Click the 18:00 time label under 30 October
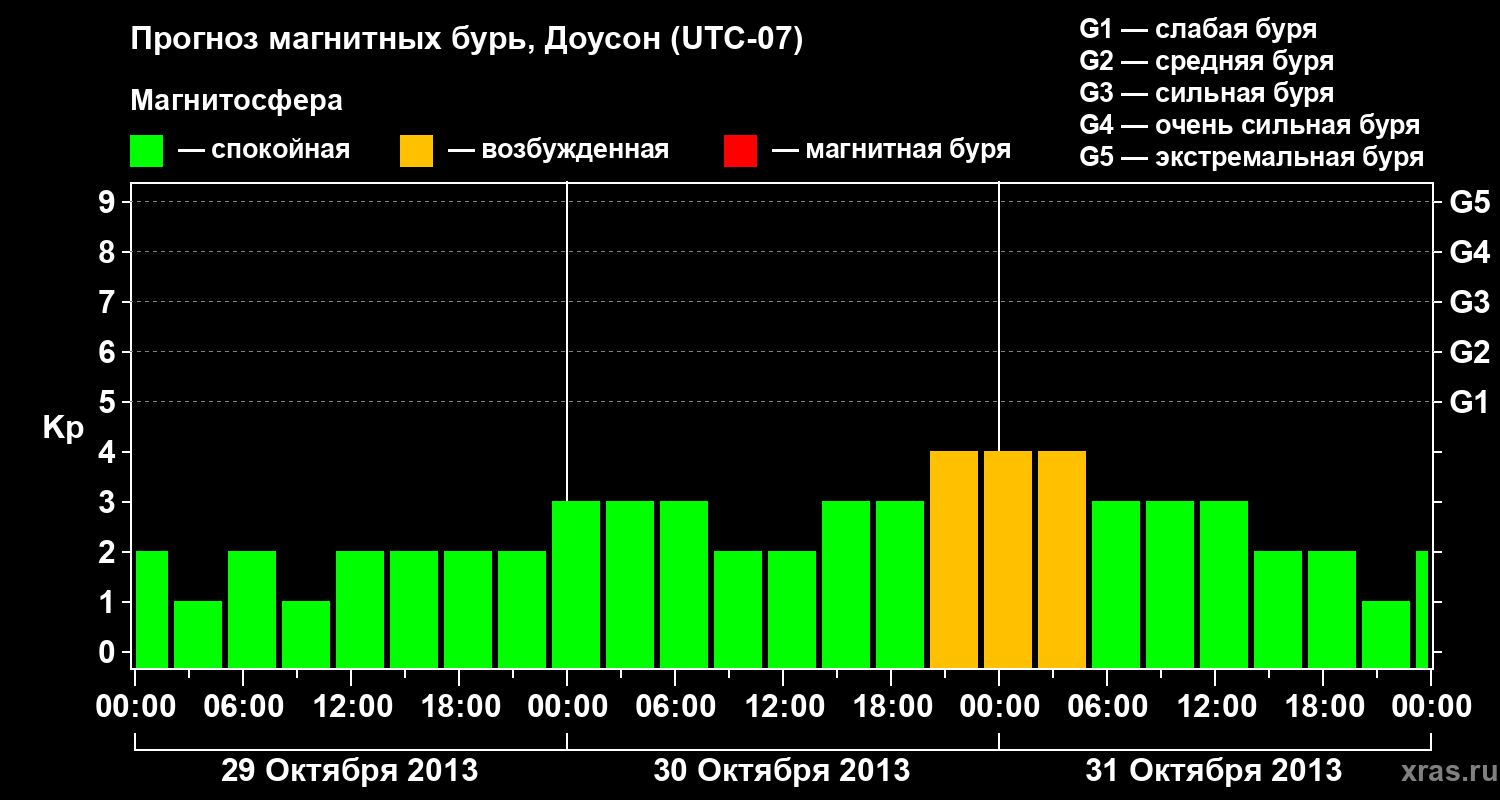Screen dimensions: 1500x800 click(891, 707)
